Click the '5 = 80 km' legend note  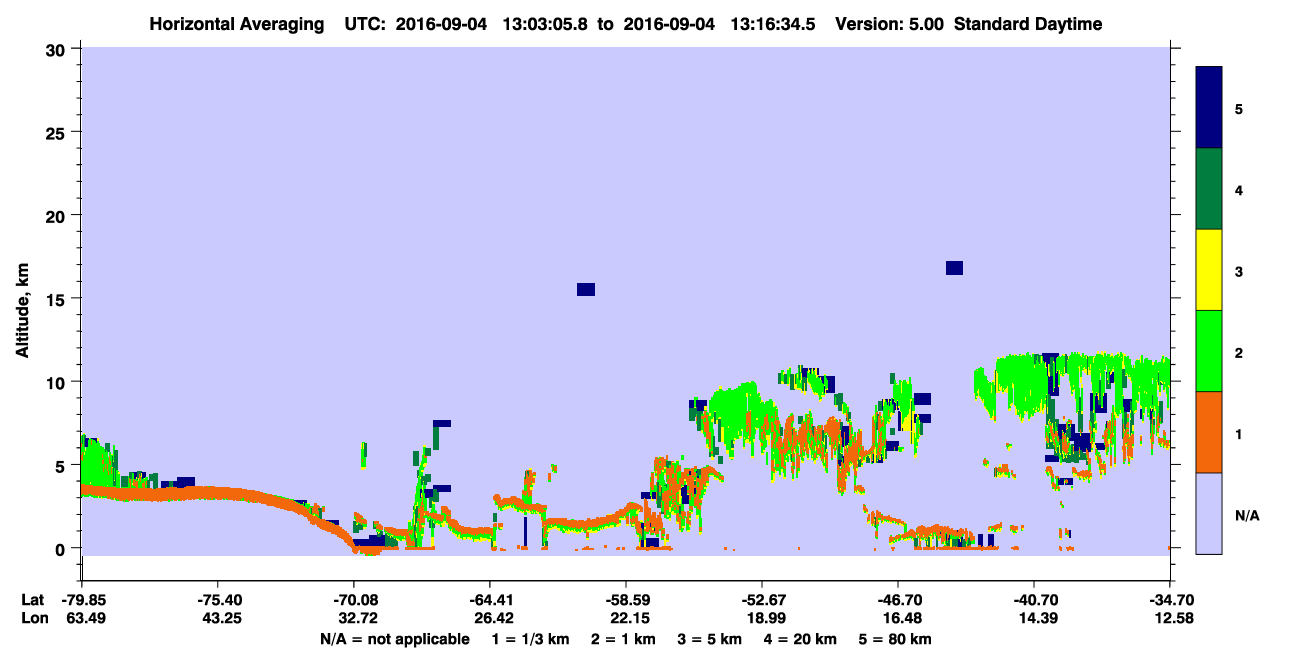pos(896,639)
